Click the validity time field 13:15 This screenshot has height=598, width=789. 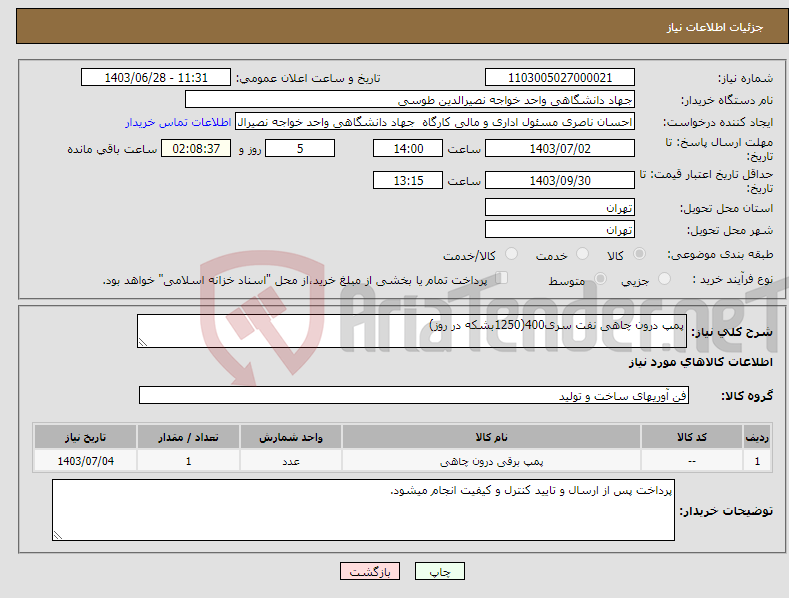tap(408, 180)
